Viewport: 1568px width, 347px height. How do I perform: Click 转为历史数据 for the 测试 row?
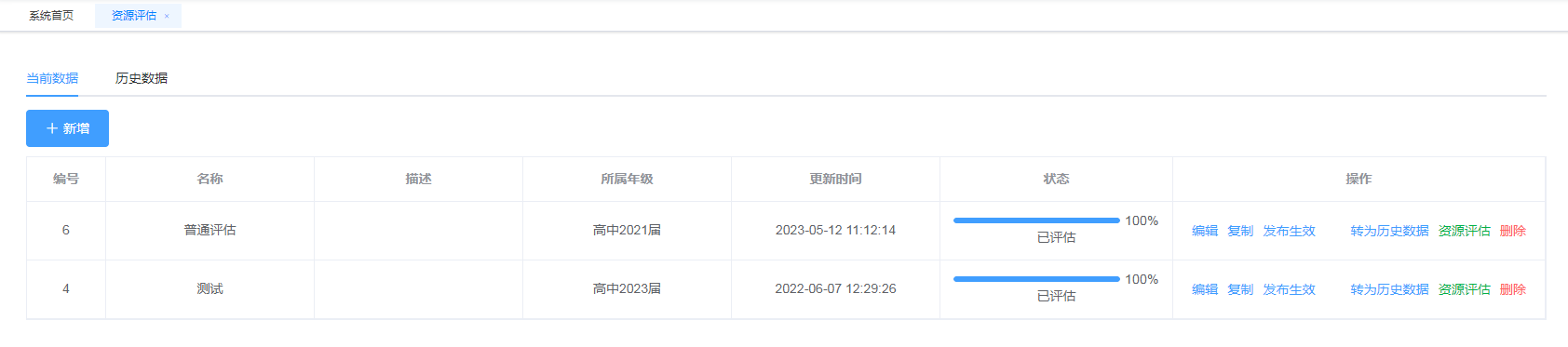(x=1389, y=289)
